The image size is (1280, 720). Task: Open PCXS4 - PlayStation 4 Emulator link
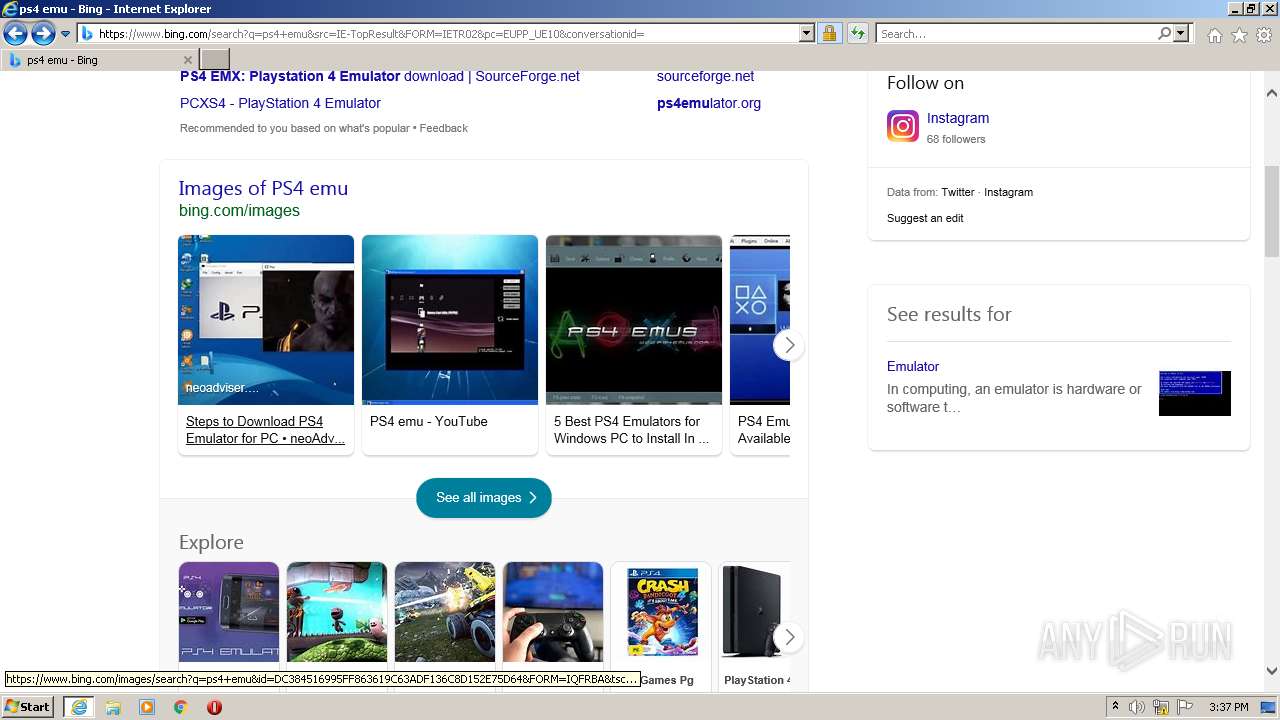280,103
